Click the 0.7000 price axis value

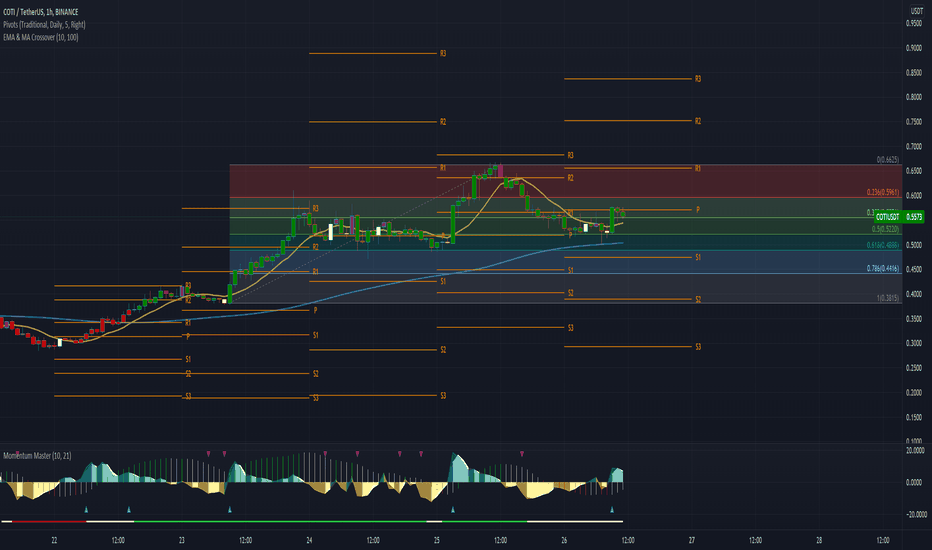(914, 146)
